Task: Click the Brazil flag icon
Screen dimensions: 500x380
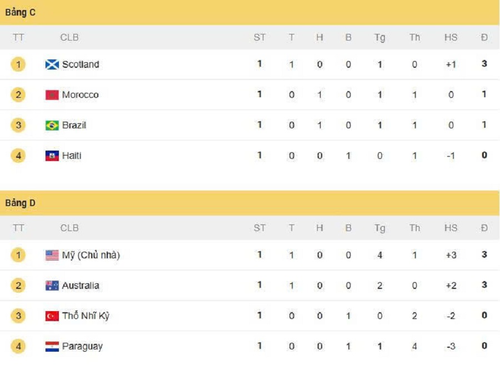Action: click(52, 125)
